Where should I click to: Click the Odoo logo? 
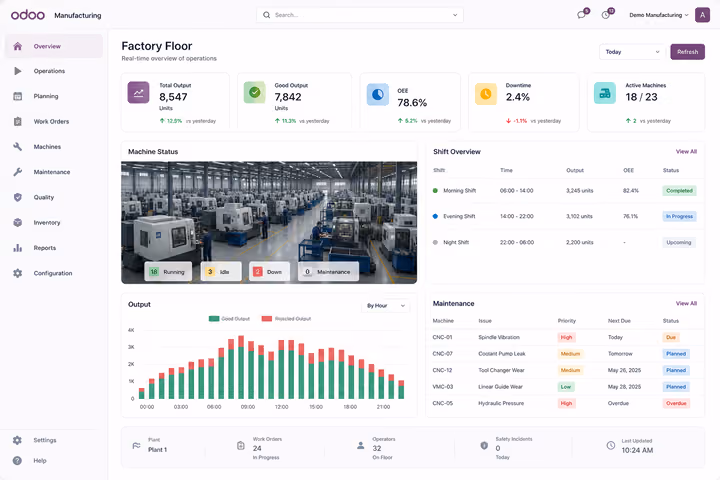pos(28,15)
